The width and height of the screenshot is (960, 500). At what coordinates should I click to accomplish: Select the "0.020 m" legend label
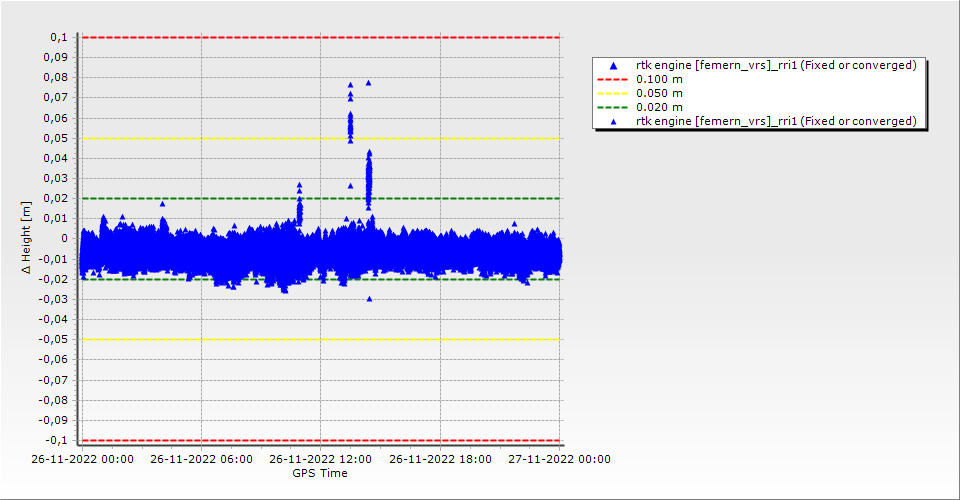(660, 107)
